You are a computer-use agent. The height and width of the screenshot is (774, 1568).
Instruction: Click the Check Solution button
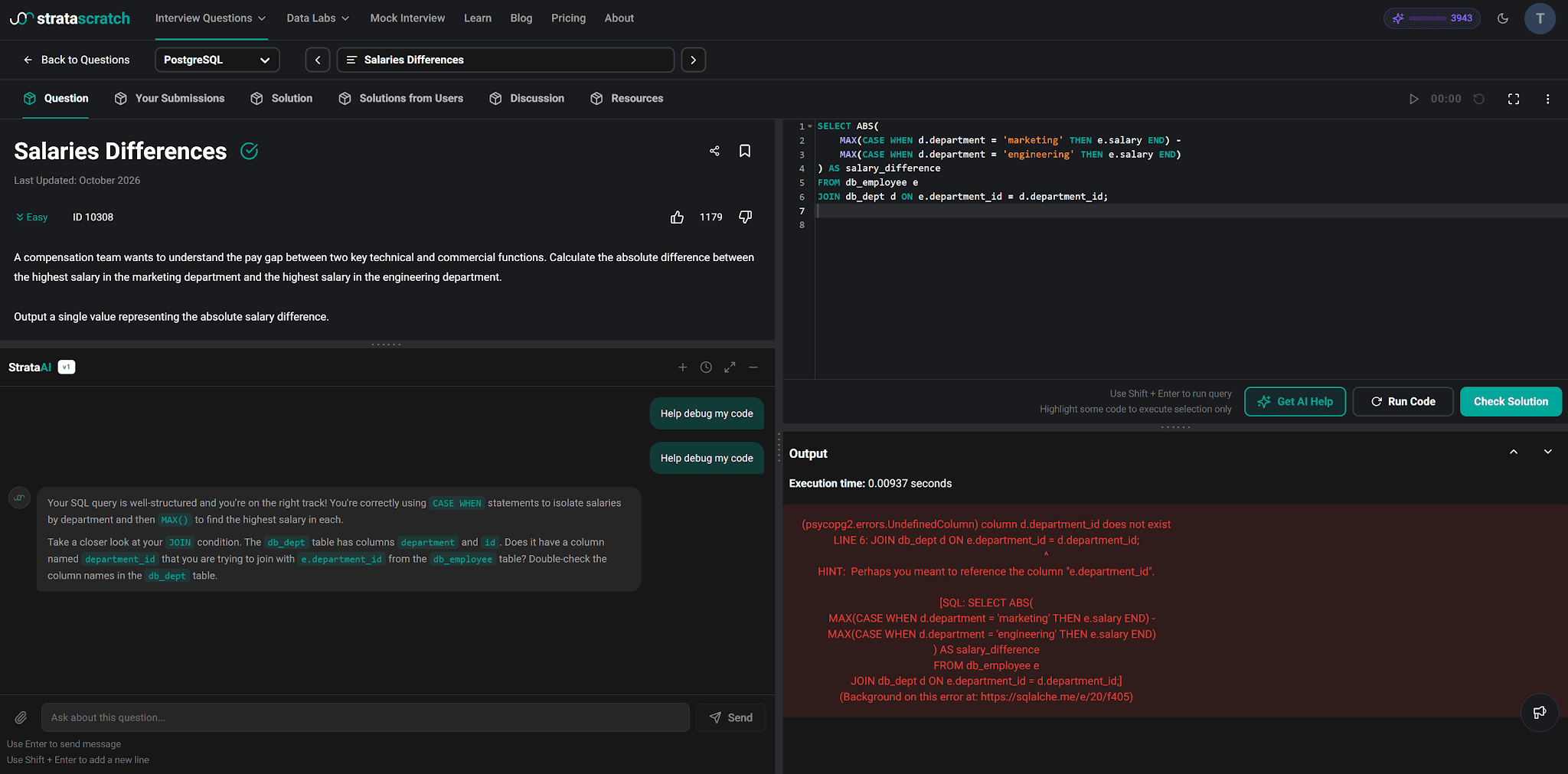(1511, 402)
